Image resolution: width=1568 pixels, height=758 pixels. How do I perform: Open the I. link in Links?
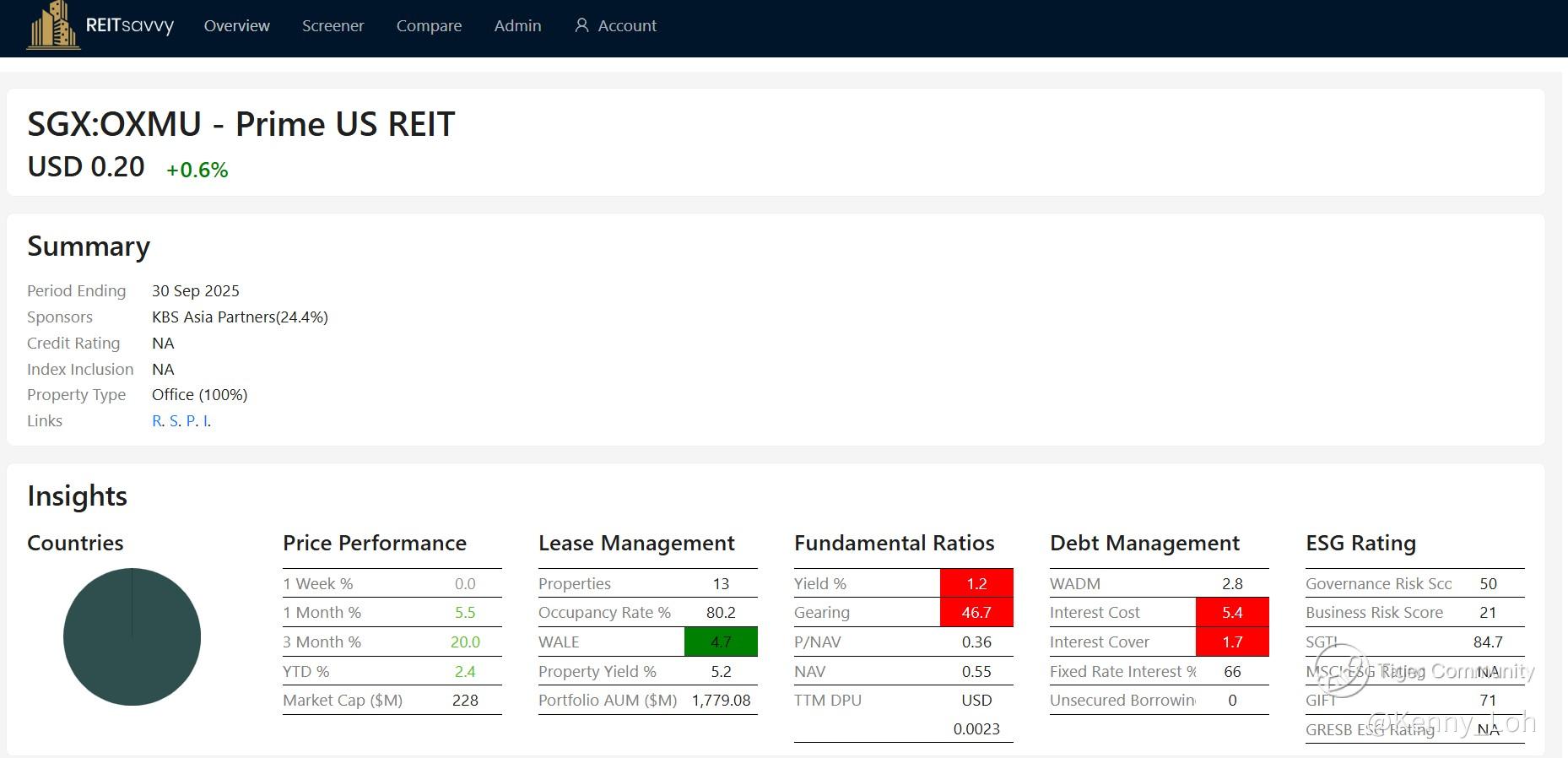(207, 421)
